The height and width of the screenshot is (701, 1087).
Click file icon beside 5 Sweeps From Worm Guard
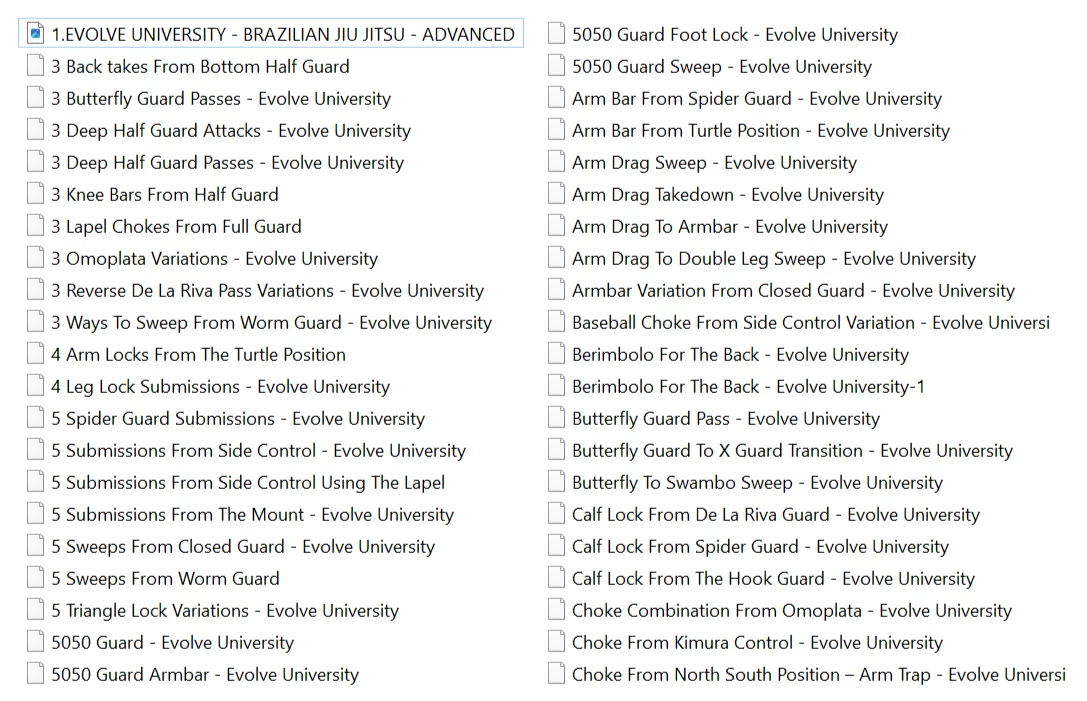point(36,578)
